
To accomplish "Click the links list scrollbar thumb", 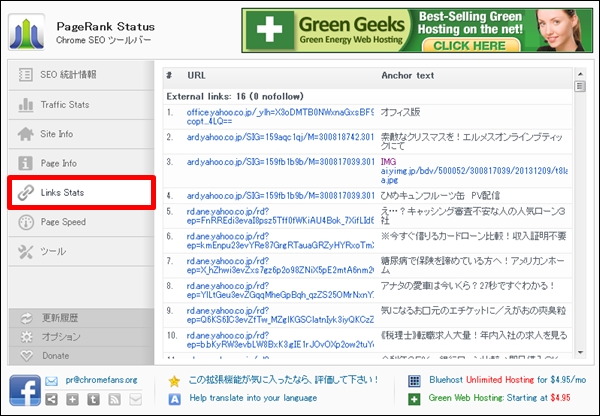I will click(580, 86).
